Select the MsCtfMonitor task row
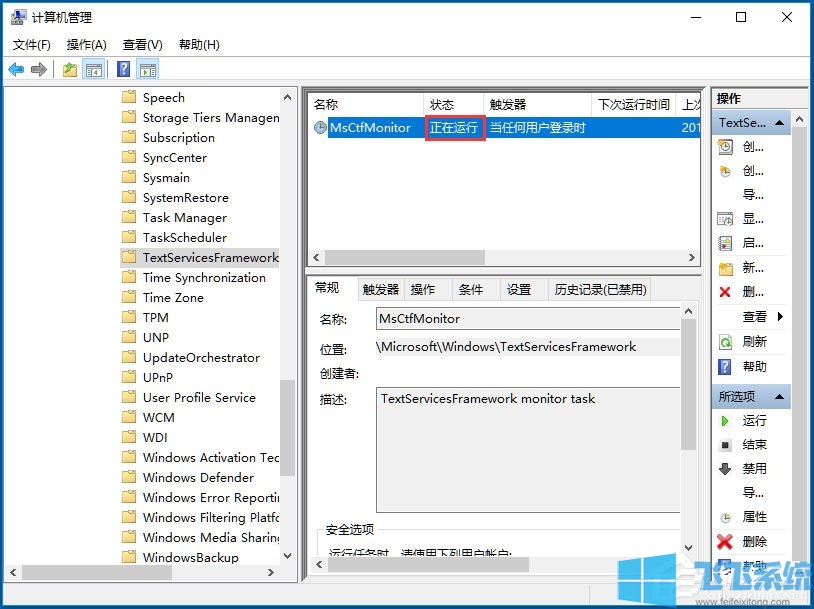The image size is (814, 609). coord(370,127)
